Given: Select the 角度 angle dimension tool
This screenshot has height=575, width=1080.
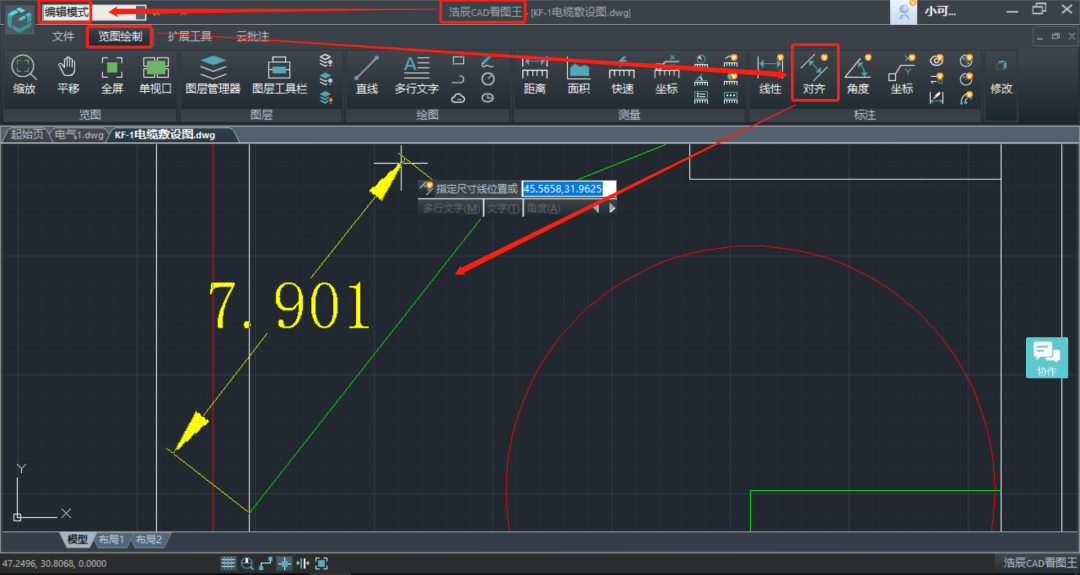Looking at the screenshot, I should click(x=858, y=74).
